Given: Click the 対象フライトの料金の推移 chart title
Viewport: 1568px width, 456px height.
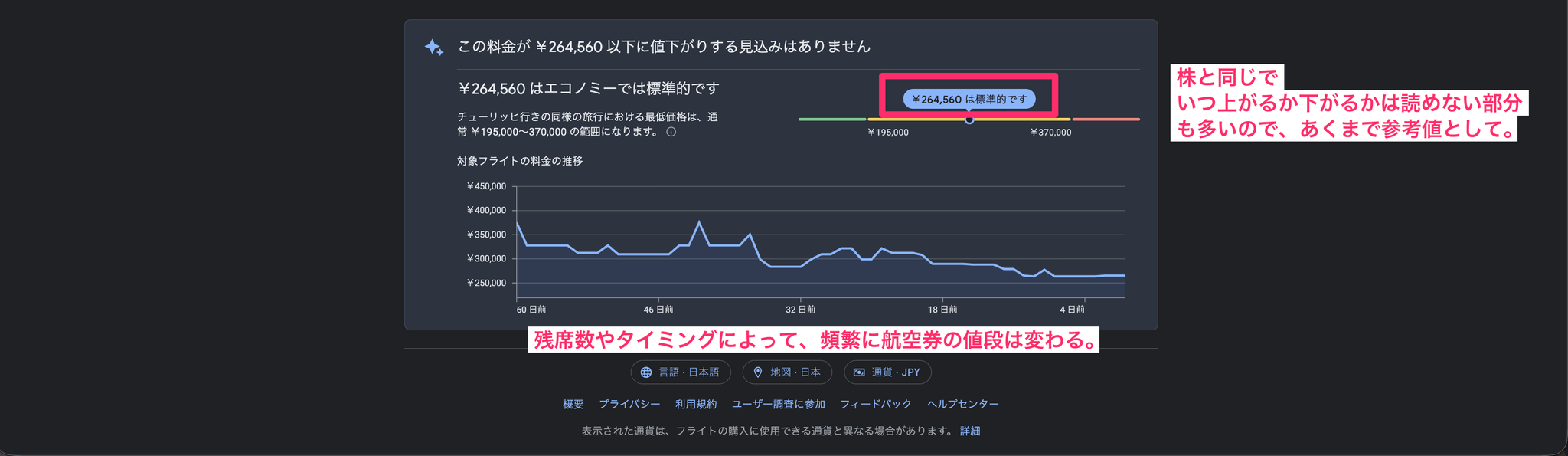Looking at the screenshot, I should tap(520, 161).
